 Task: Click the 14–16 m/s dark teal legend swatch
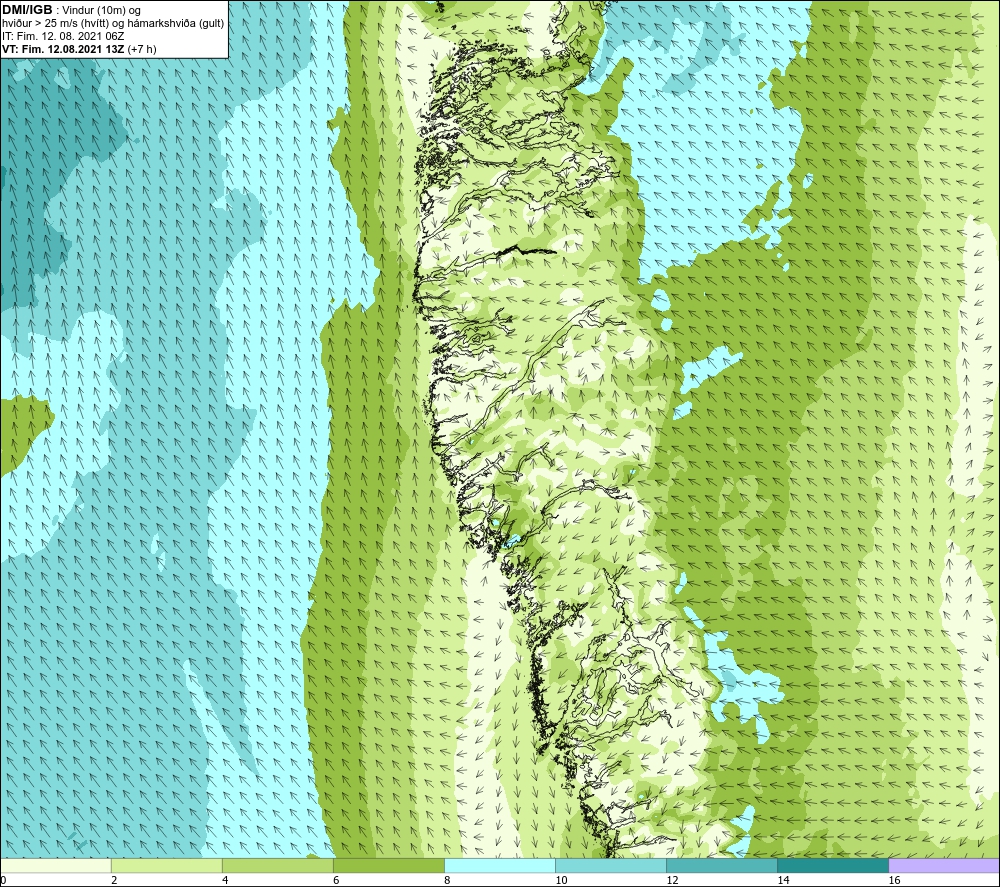[833, 865]
